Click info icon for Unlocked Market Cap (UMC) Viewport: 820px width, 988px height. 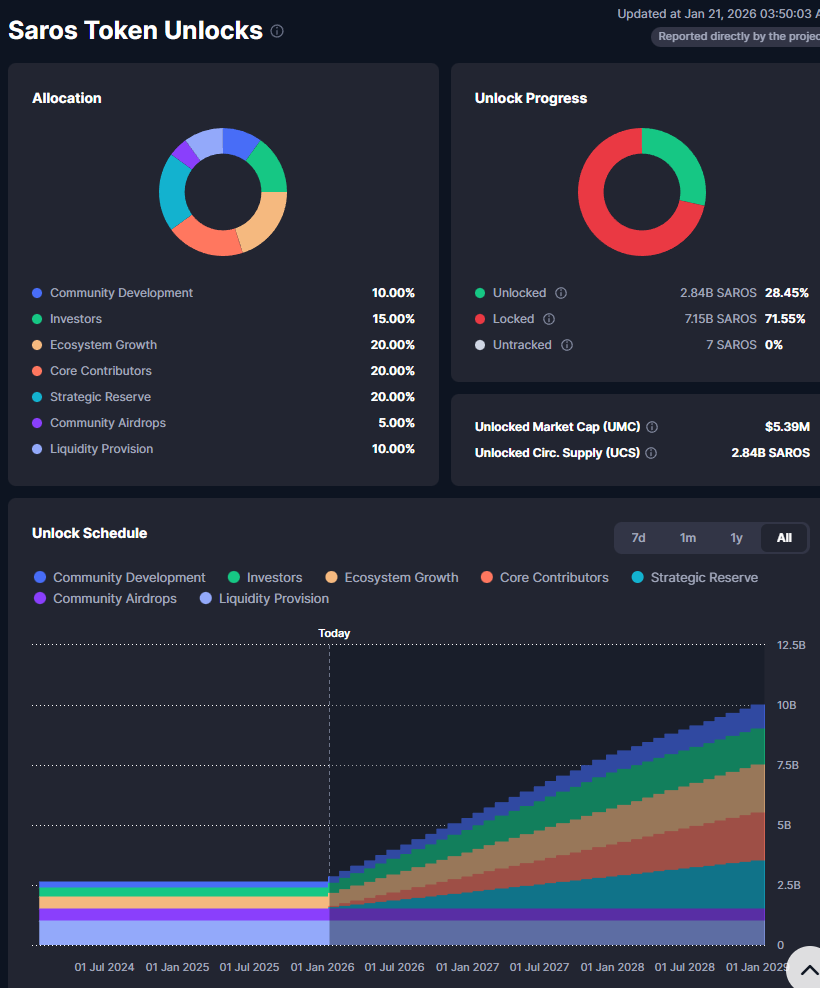(x=652, y=427)
